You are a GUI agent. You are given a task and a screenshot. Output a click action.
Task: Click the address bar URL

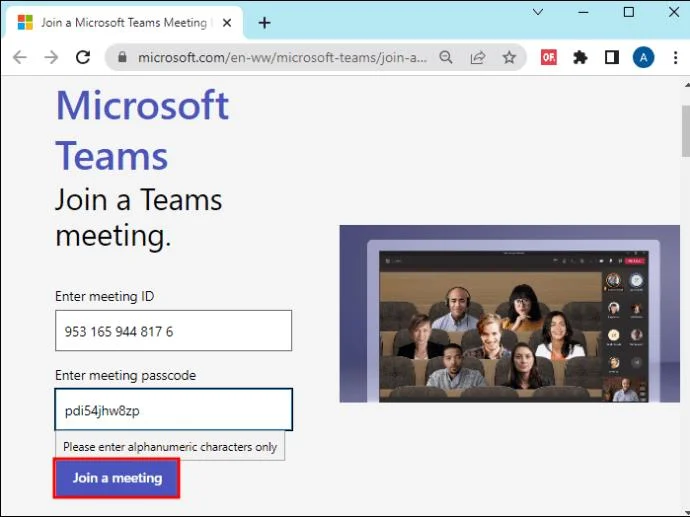(x=282, y=57)
